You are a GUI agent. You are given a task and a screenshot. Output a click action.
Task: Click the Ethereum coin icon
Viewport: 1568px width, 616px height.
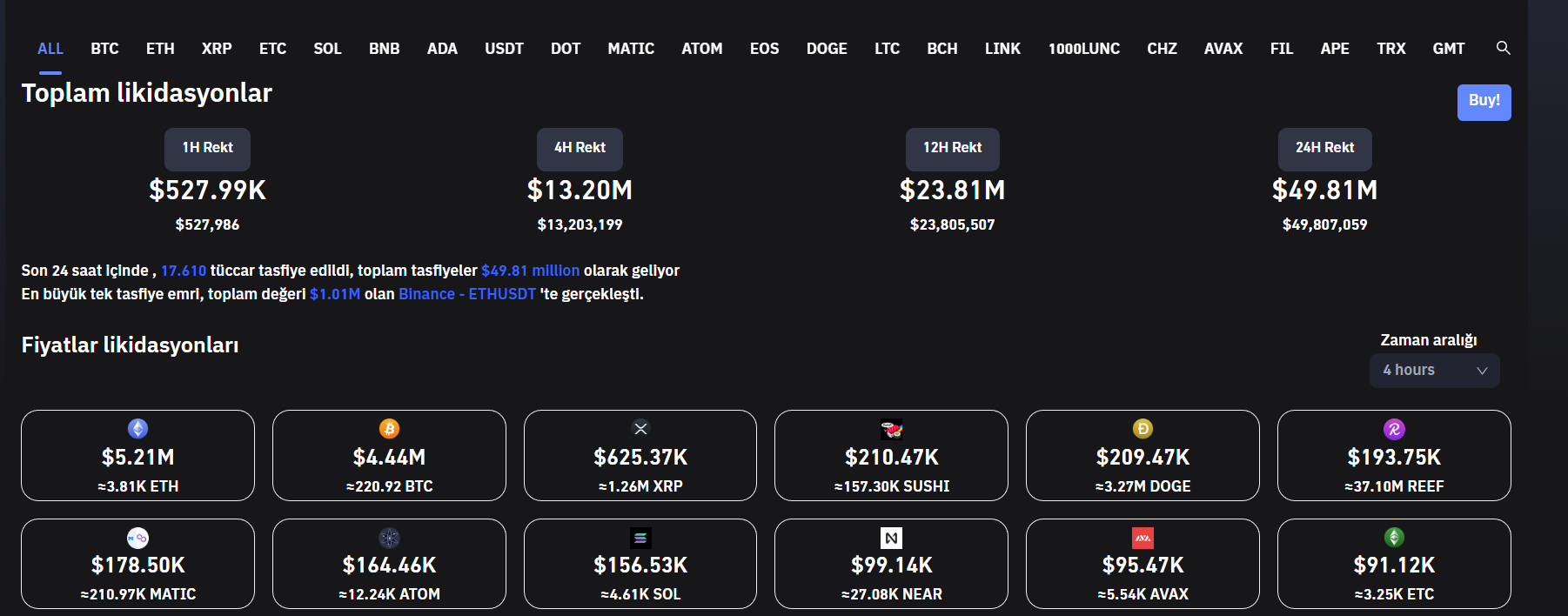coord(138,429)
